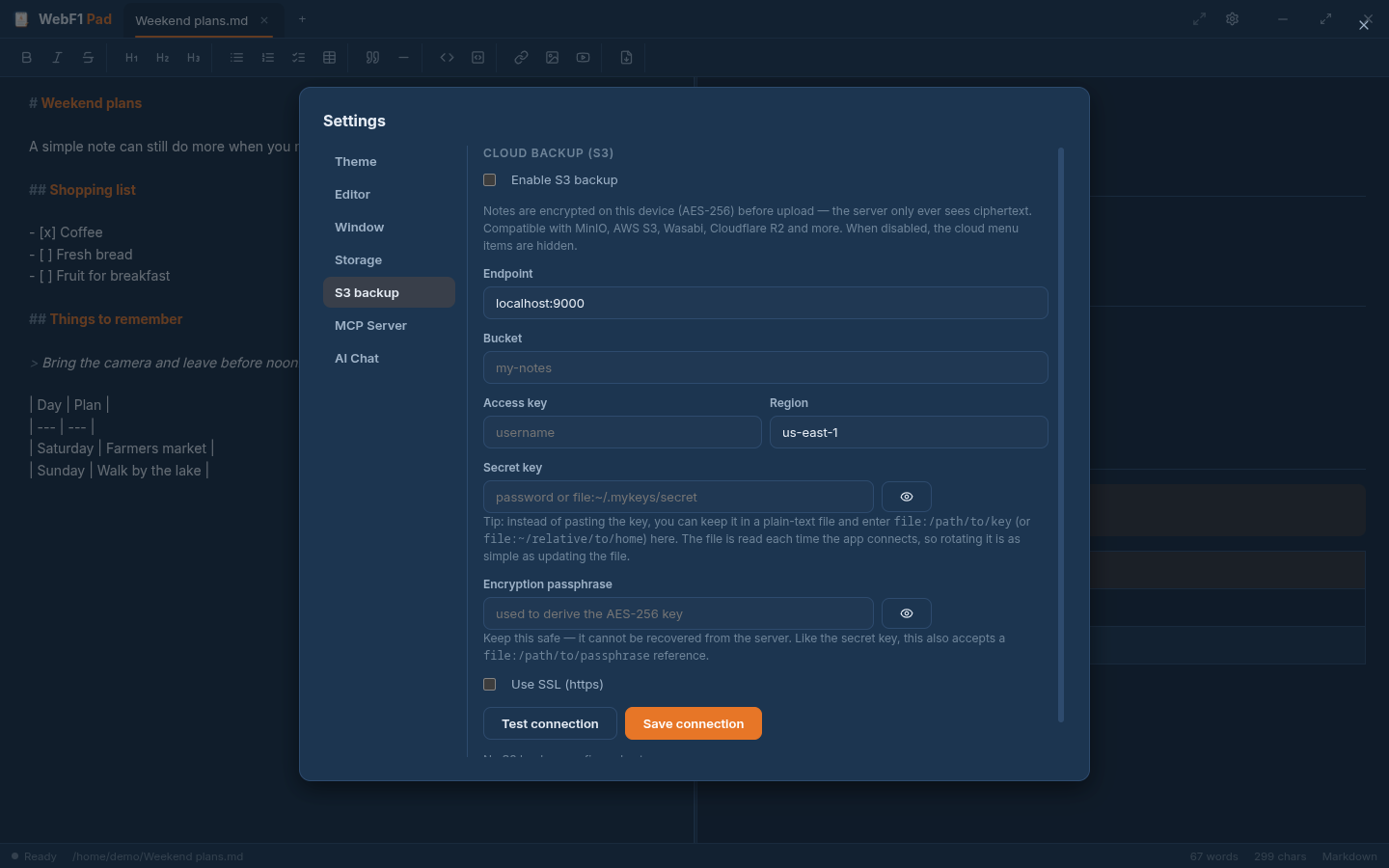The height and width of the screenshot is (868, 1389).
Task: Insert a Heading 2 with H2 icon
Action: [163, 58]
